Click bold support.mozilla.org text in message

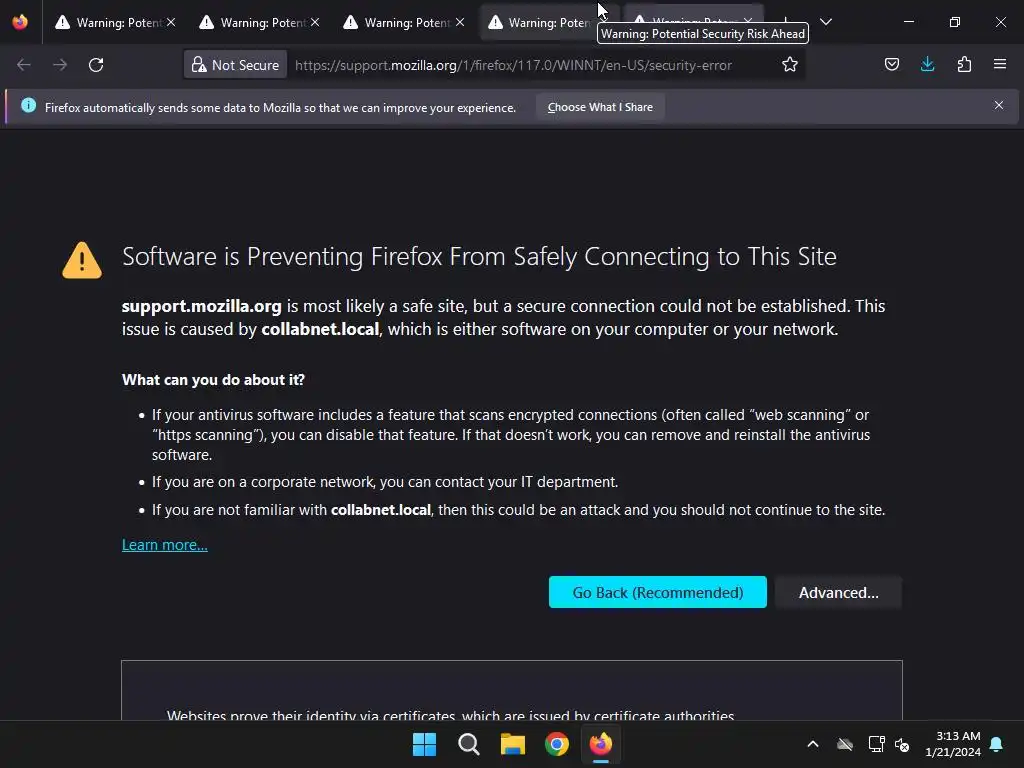coord(201,306)
